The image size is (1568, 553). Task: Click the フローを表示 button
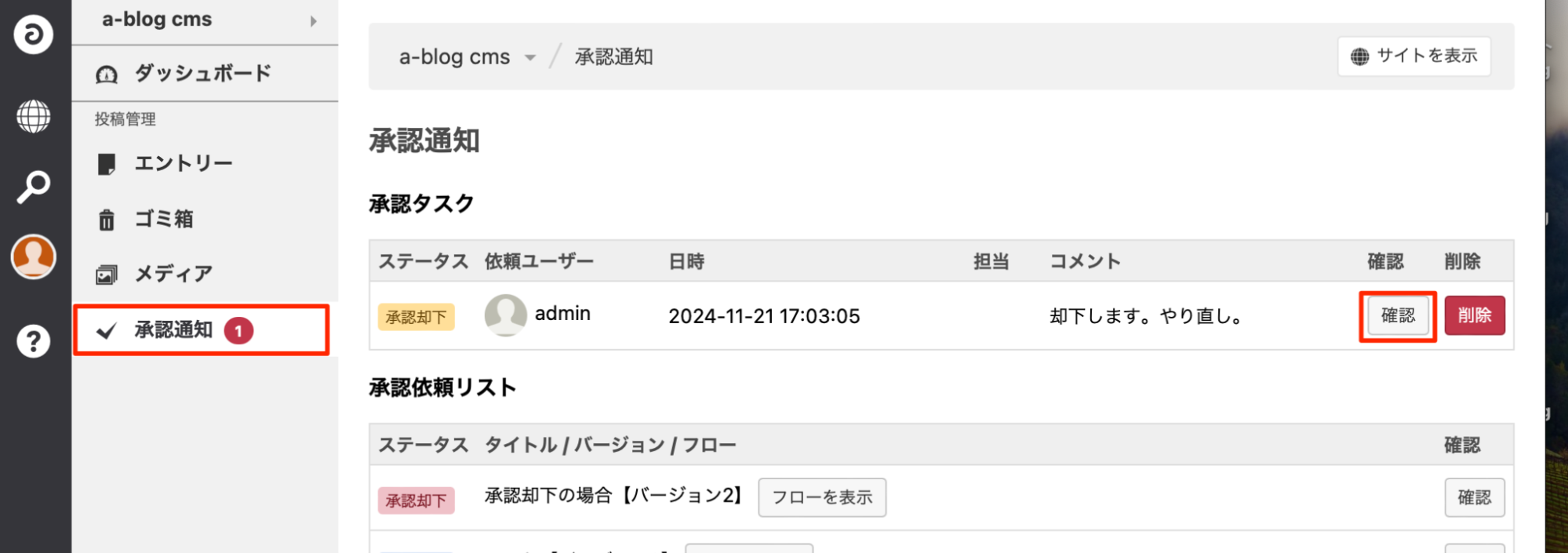click(x=822, y=497)
